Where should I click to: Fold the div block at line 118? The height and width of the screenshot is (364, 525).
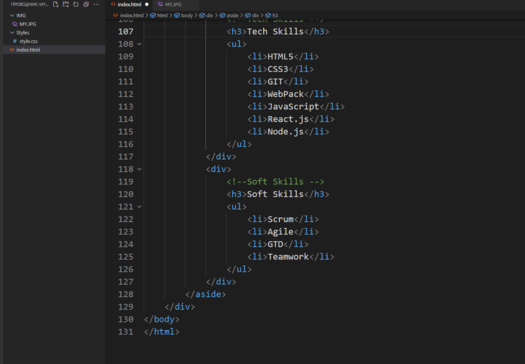pyautogui.click(x=139, y=169)
